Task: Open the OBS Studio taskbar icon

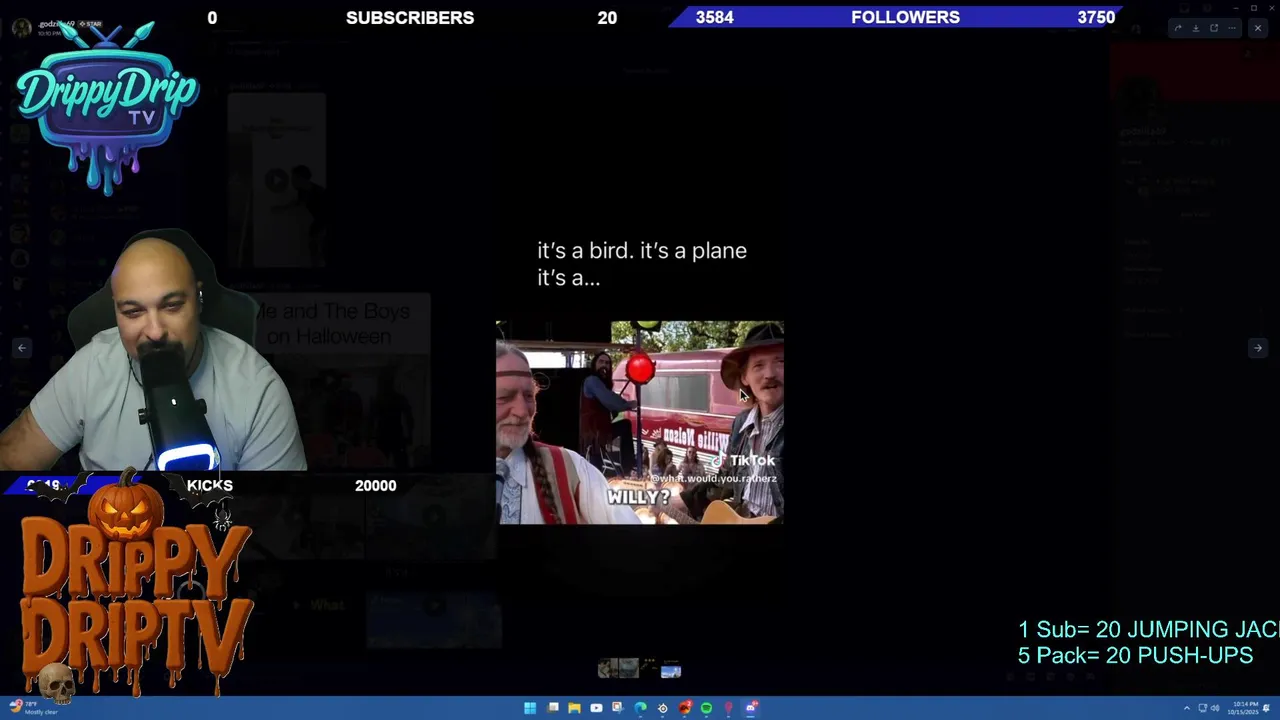Action: point(662,708)
